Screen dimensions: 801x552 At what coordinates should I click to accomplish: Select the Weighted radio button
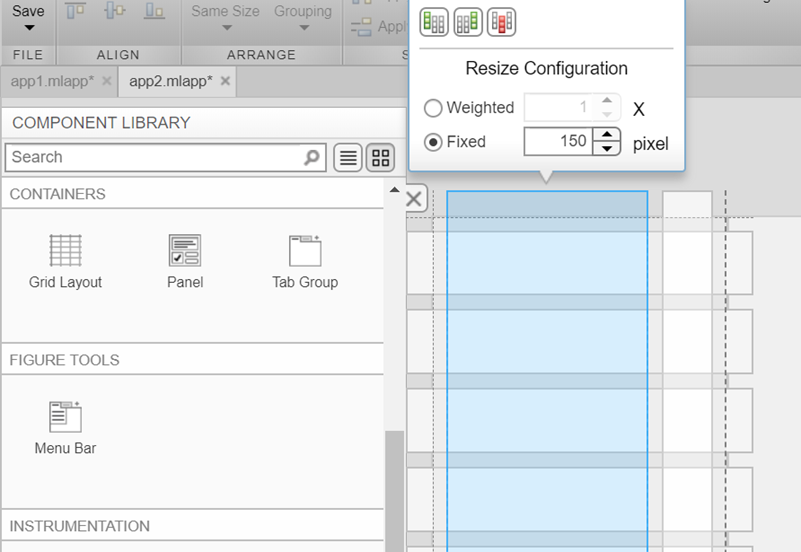433,108
